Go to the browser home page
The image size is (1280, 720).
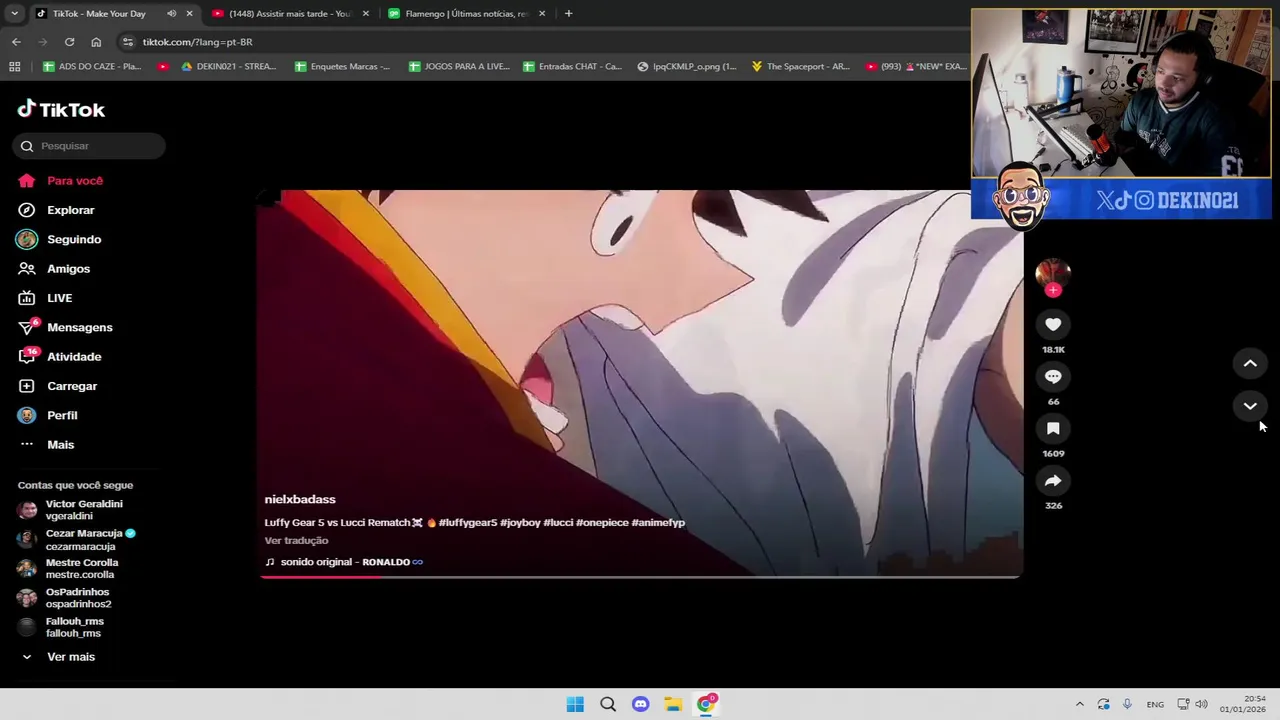point(96,42)
